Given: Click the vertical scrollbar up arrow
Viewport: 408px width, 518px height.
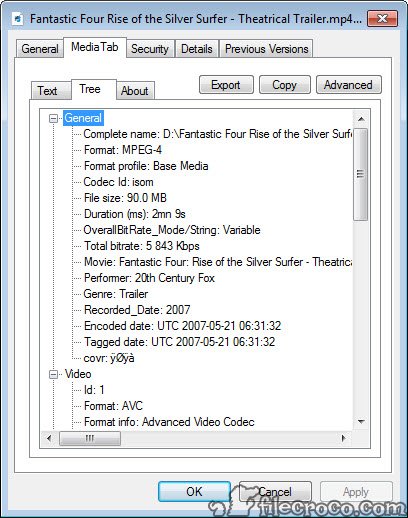Looking at the screenshot, I should coord(361,119).
